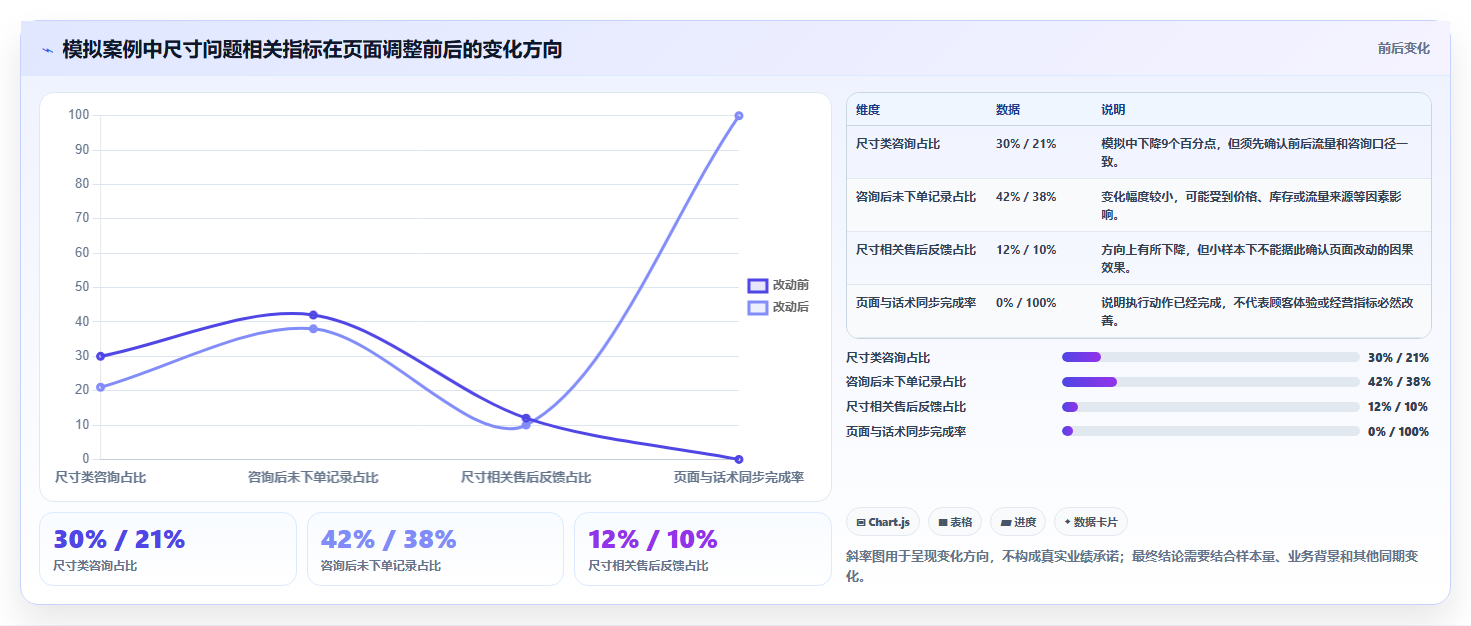The image size is (1471, 626).
Task: Click the 改动后 data point at 尺寸类咨询占比
Action: (100, 387)
